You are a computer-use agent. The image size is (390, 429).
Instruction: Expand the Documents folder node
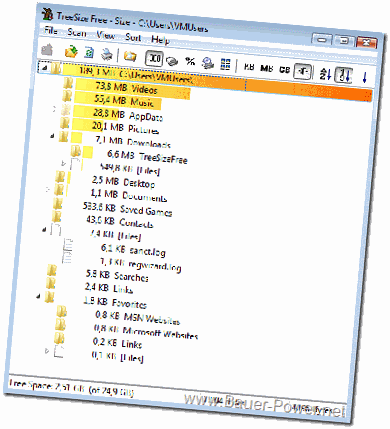pos(47,189)
